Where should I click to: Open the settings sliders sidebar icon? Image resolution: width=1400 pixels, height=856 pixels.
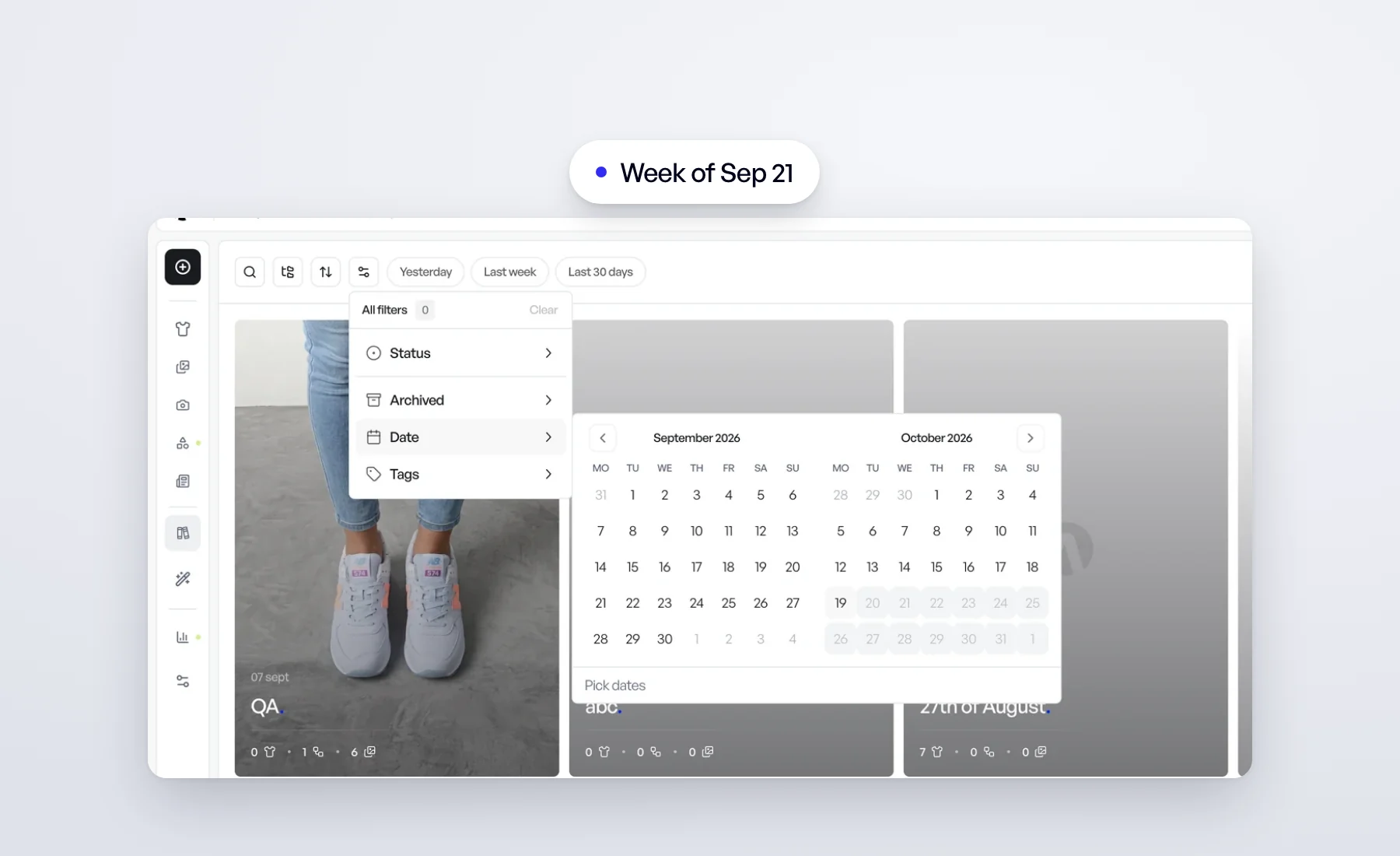pyautogui.click(x=183, y=681)
